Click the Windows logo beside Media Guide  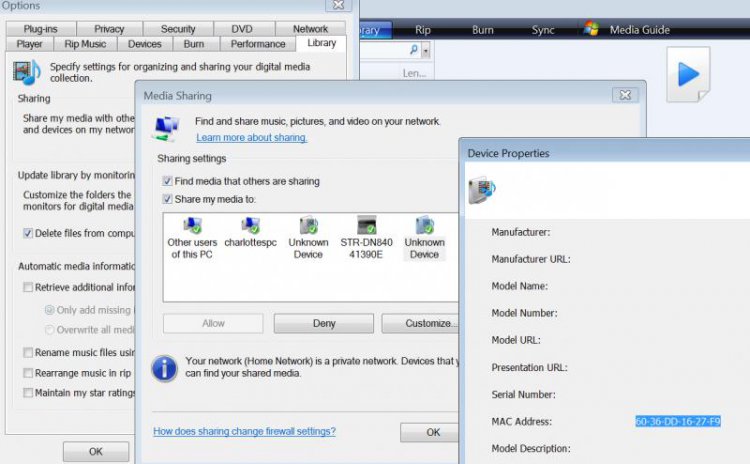591,29
